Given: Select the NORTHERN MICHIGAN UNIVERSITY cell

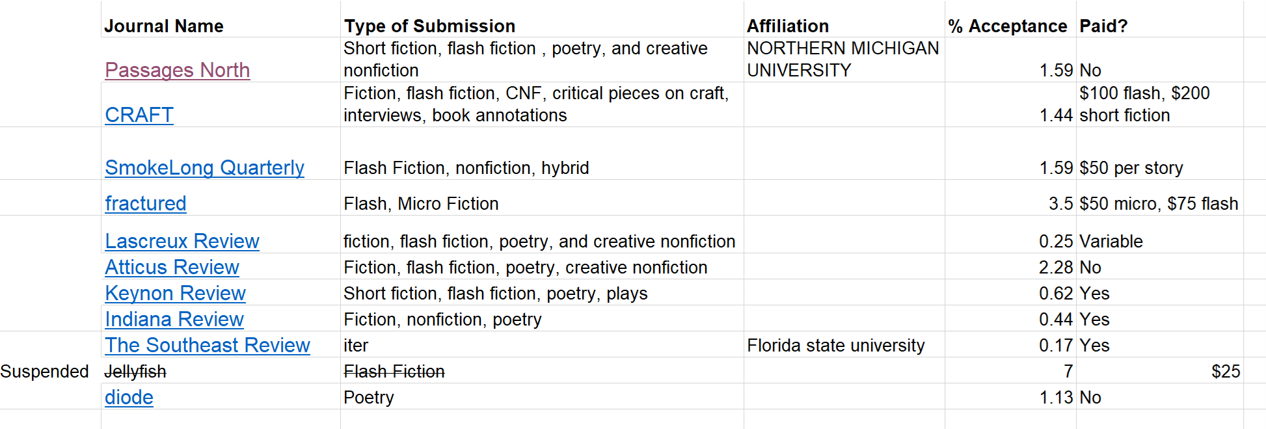Looking at the screenshot, I should point(844,60).
